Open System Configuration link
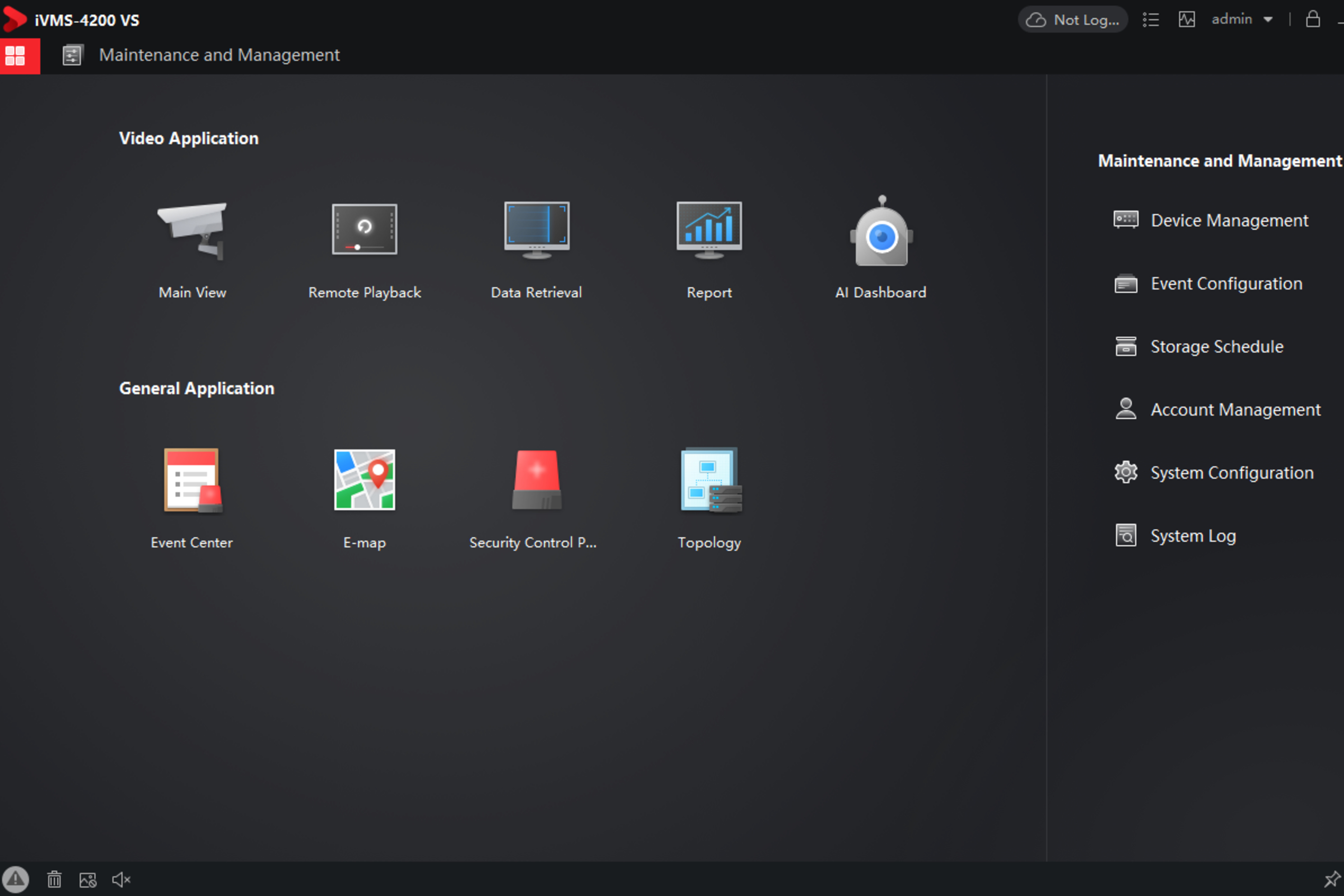This screenshot has height=896, width=1344. (x=1232, y=473)
